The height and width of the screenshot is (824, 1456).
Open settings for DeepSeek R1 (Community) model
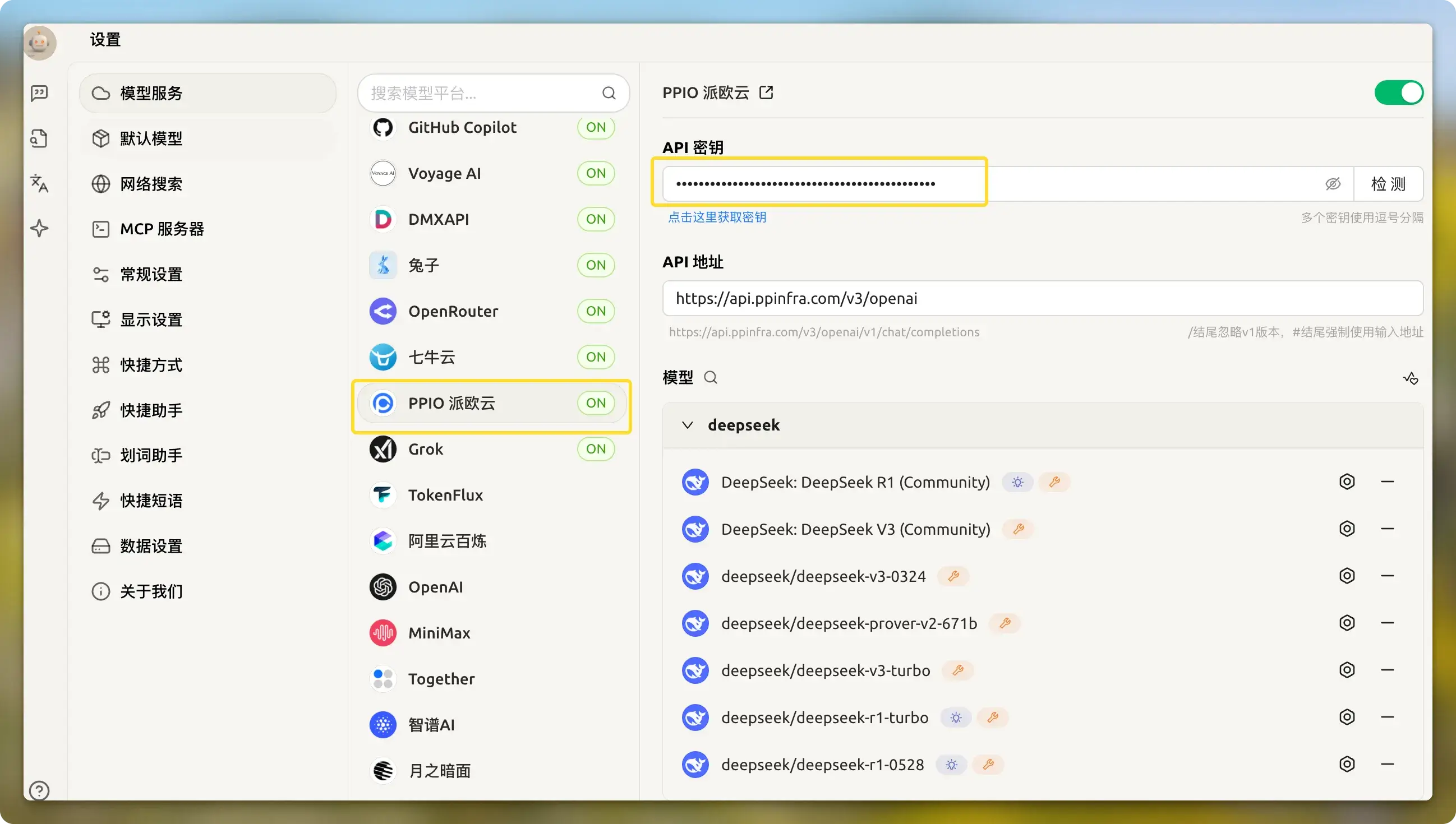[1347, 482]
